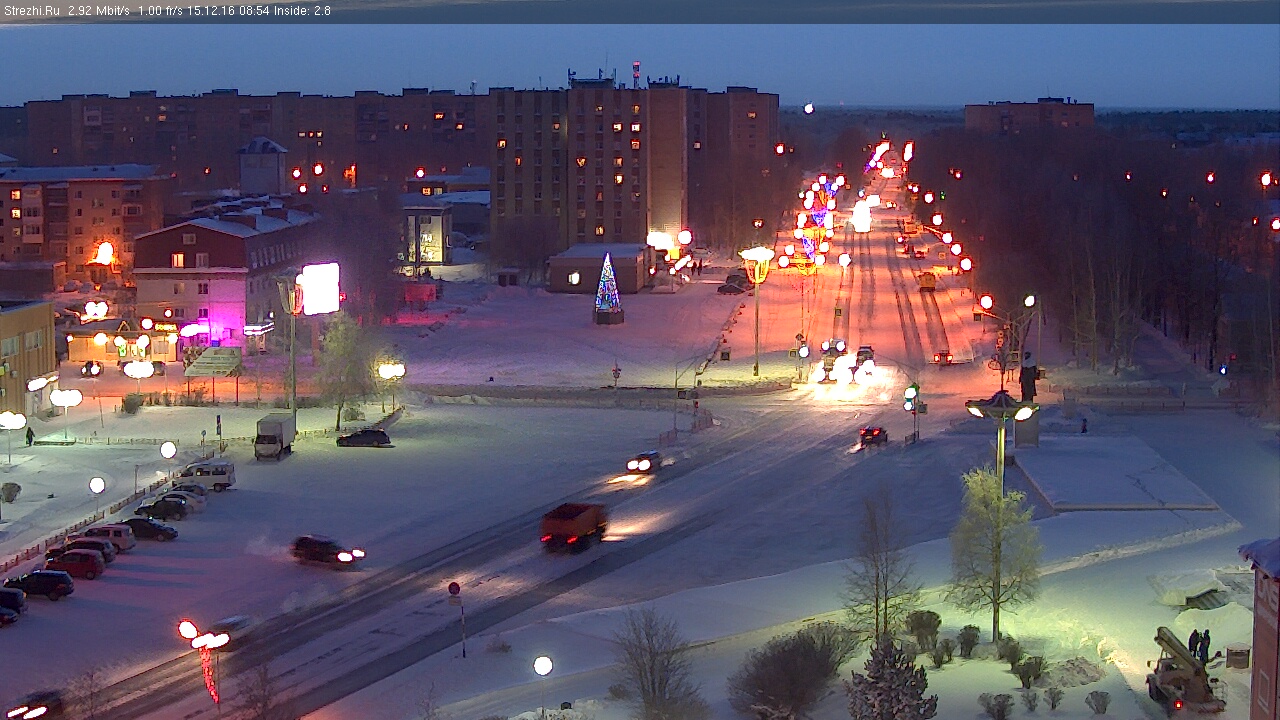Viewport: 1280px width, 720px height.
Task: Click the "Strezhi.Ru" overlay text
Action: (x=32, y=11)
